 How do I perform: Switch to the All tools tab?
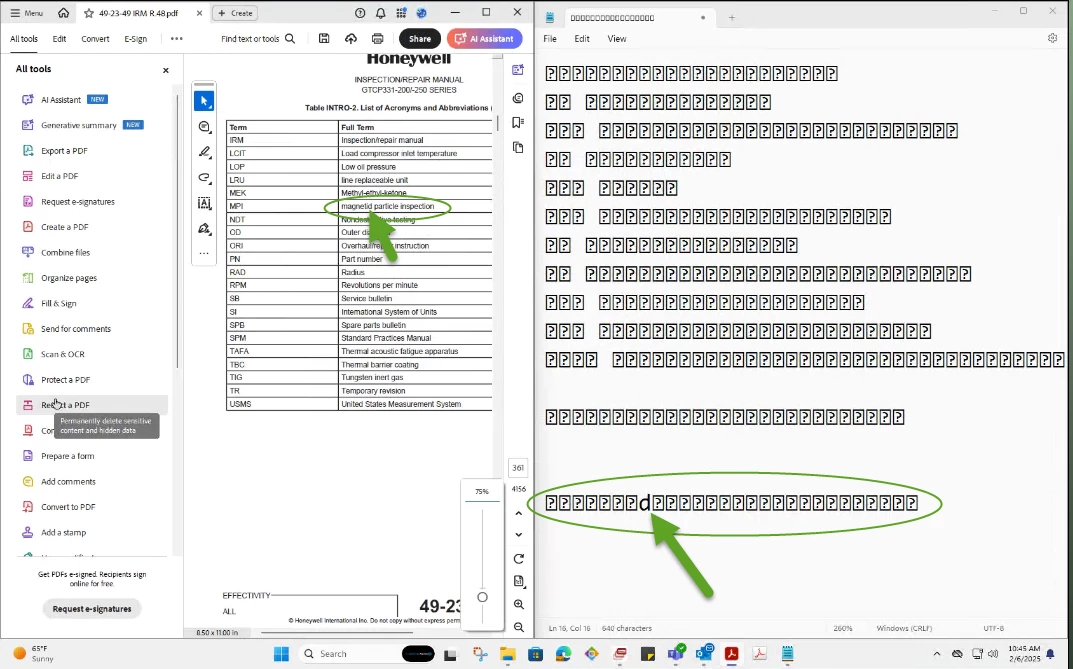point(24,39)
